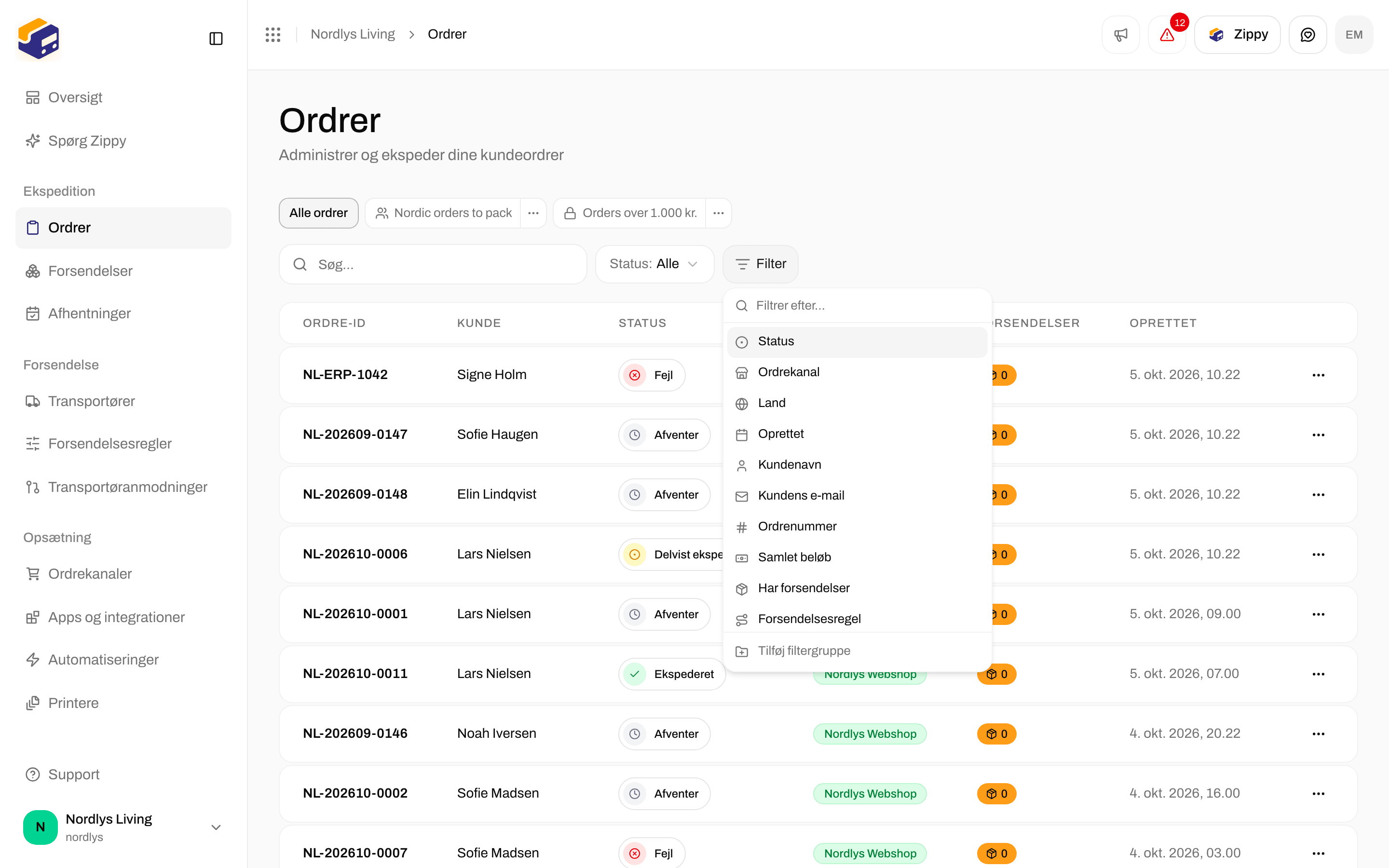1389x868 pixels.
Task: Open the apps grid icon
Action: point(272,34)
